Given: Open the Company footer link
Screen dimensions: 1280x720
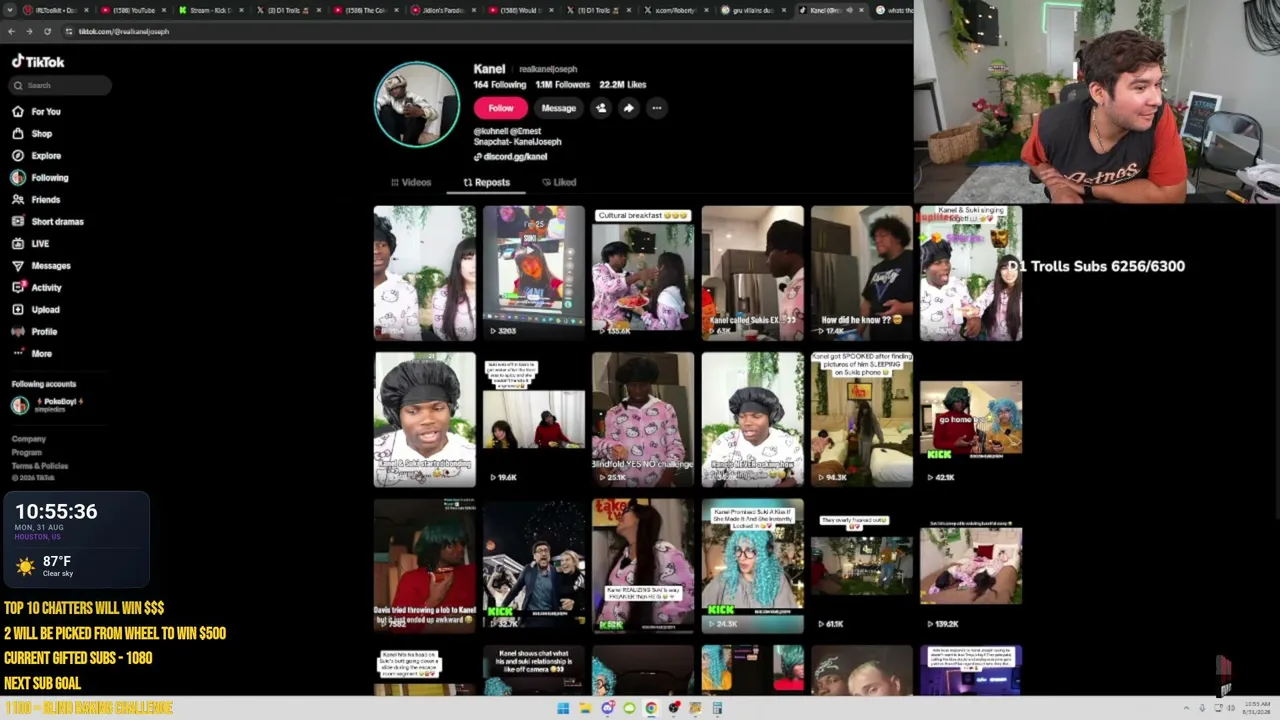Looking at the screenshot, I should point(29,439).
